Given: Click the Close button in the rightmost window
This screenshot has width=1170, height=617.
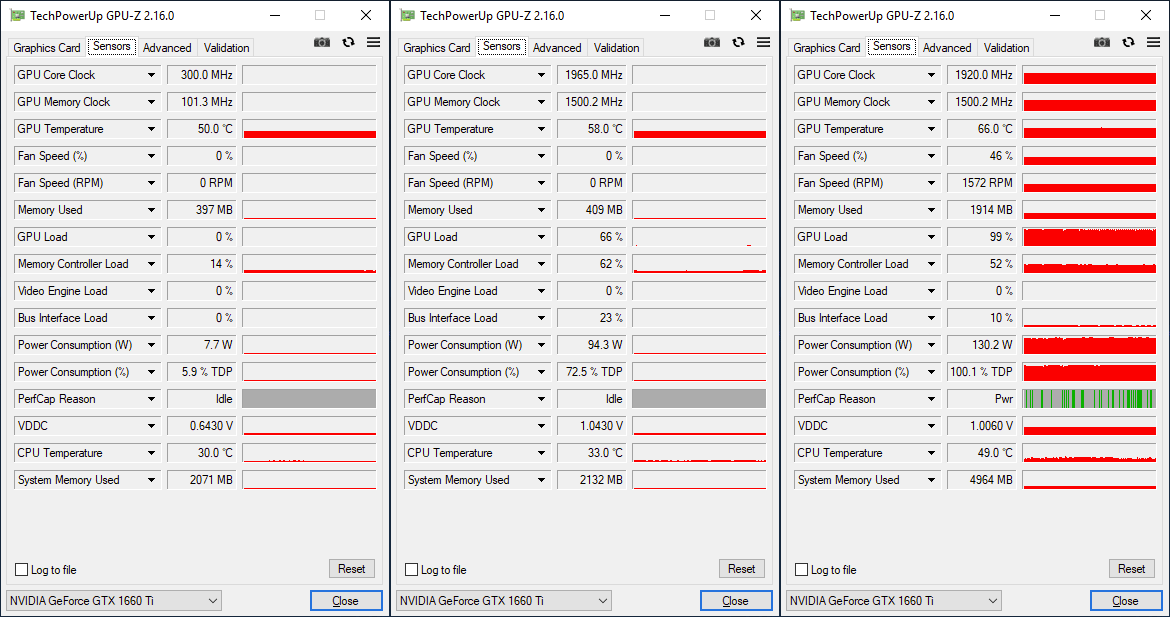Looking at the screenshot, I should click(1125, 601).
